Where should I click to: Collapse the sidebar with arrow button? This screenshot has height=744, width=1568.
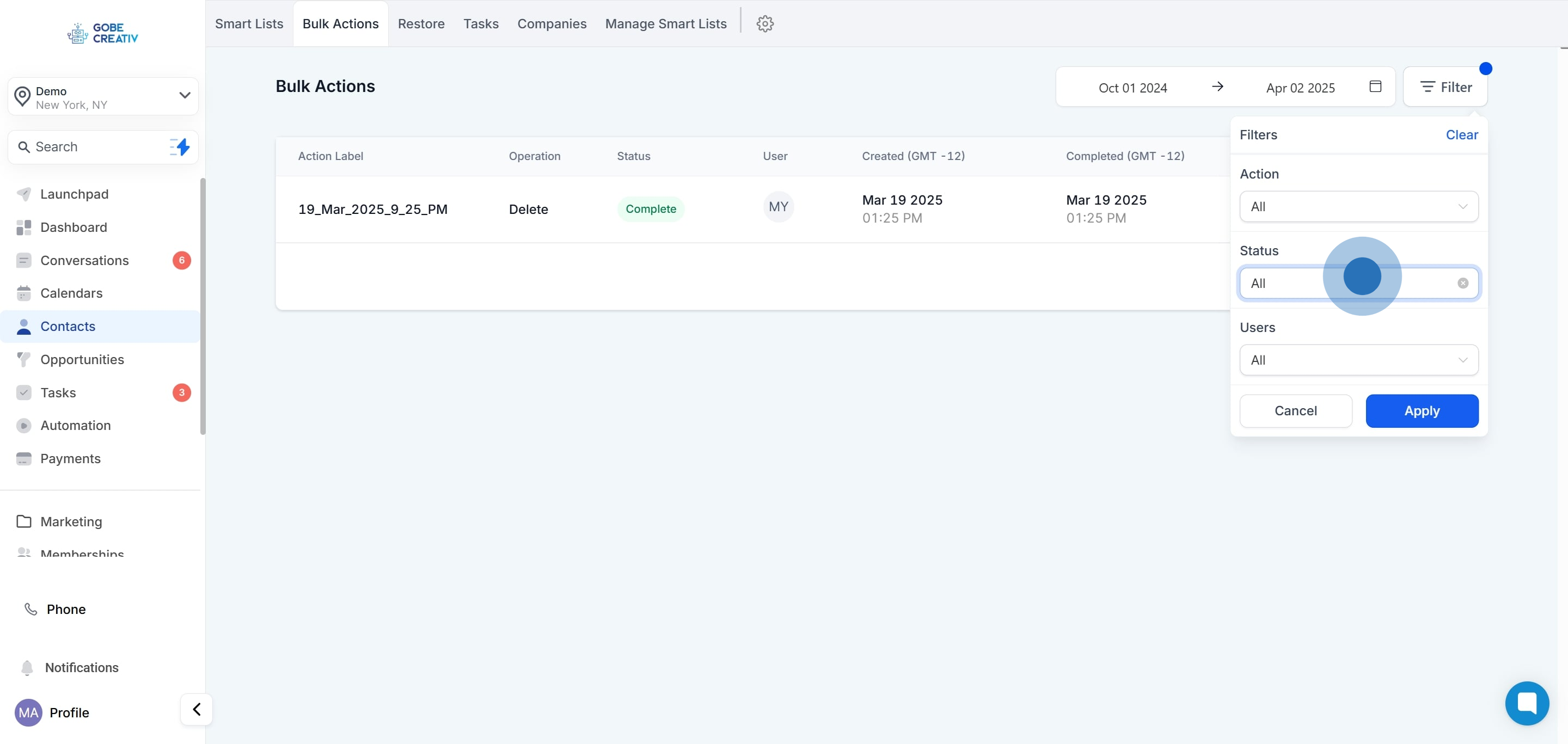point(197,709)
